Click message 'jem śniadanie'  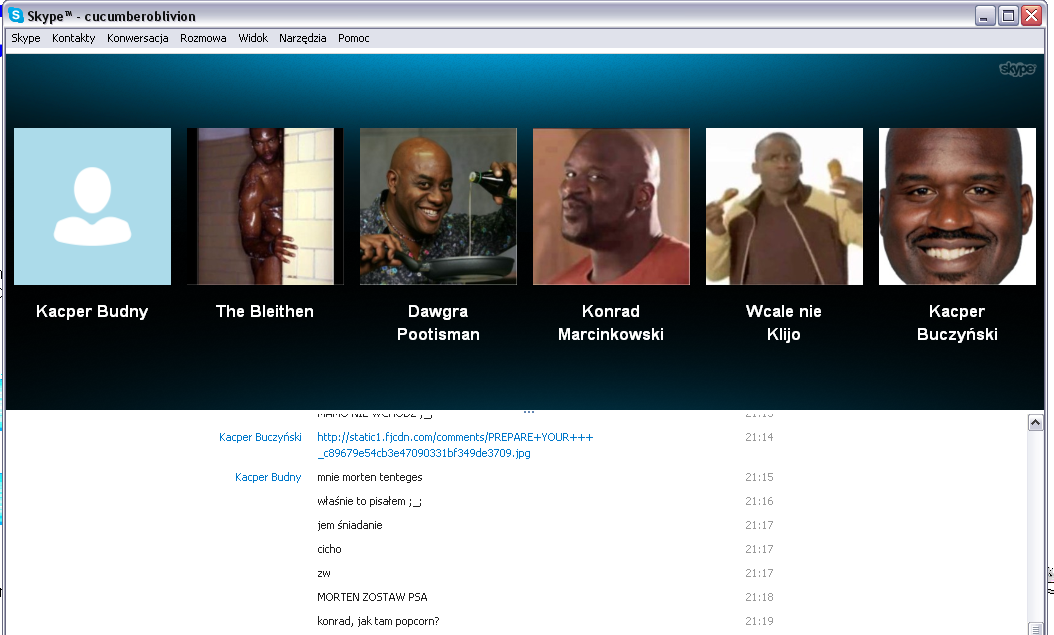click(350, 525)
